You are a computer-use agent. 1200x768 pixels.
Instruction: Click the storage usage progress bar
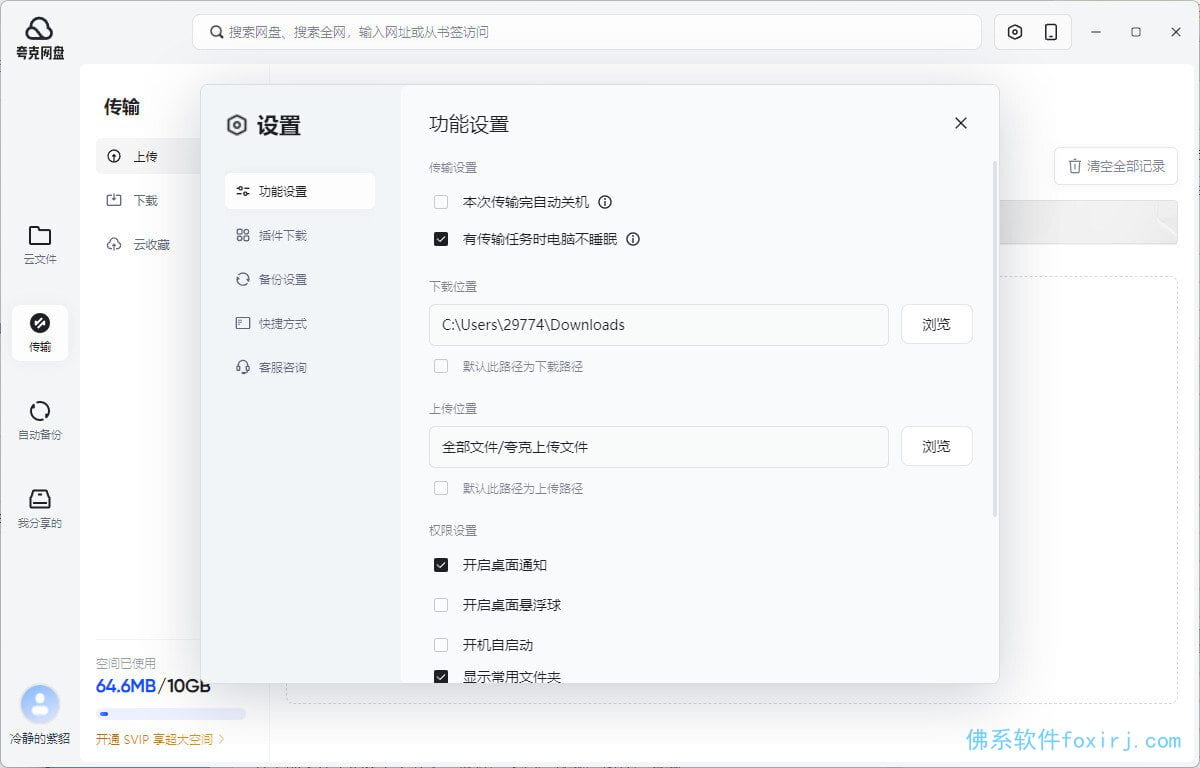(x=171, y=714)
